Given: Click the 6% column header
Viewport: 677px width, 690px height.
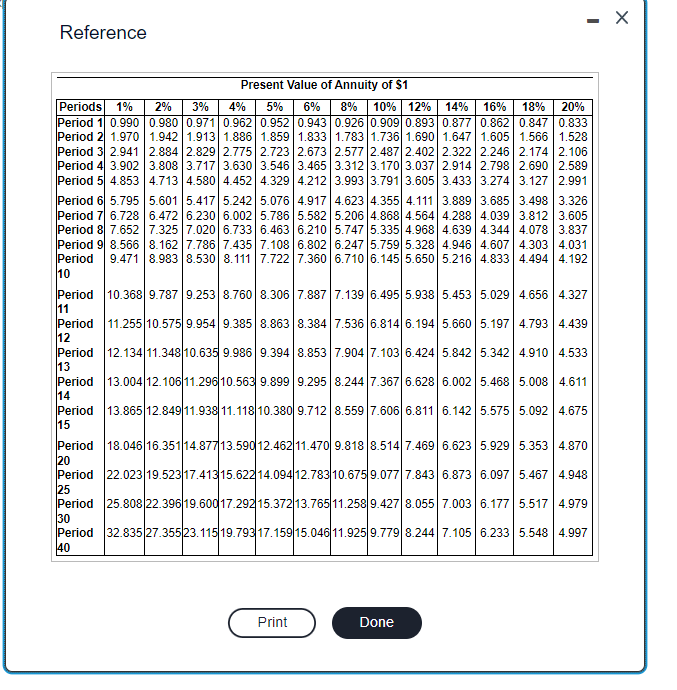Looking at the screenshot, I should click(x=312, y=107).
